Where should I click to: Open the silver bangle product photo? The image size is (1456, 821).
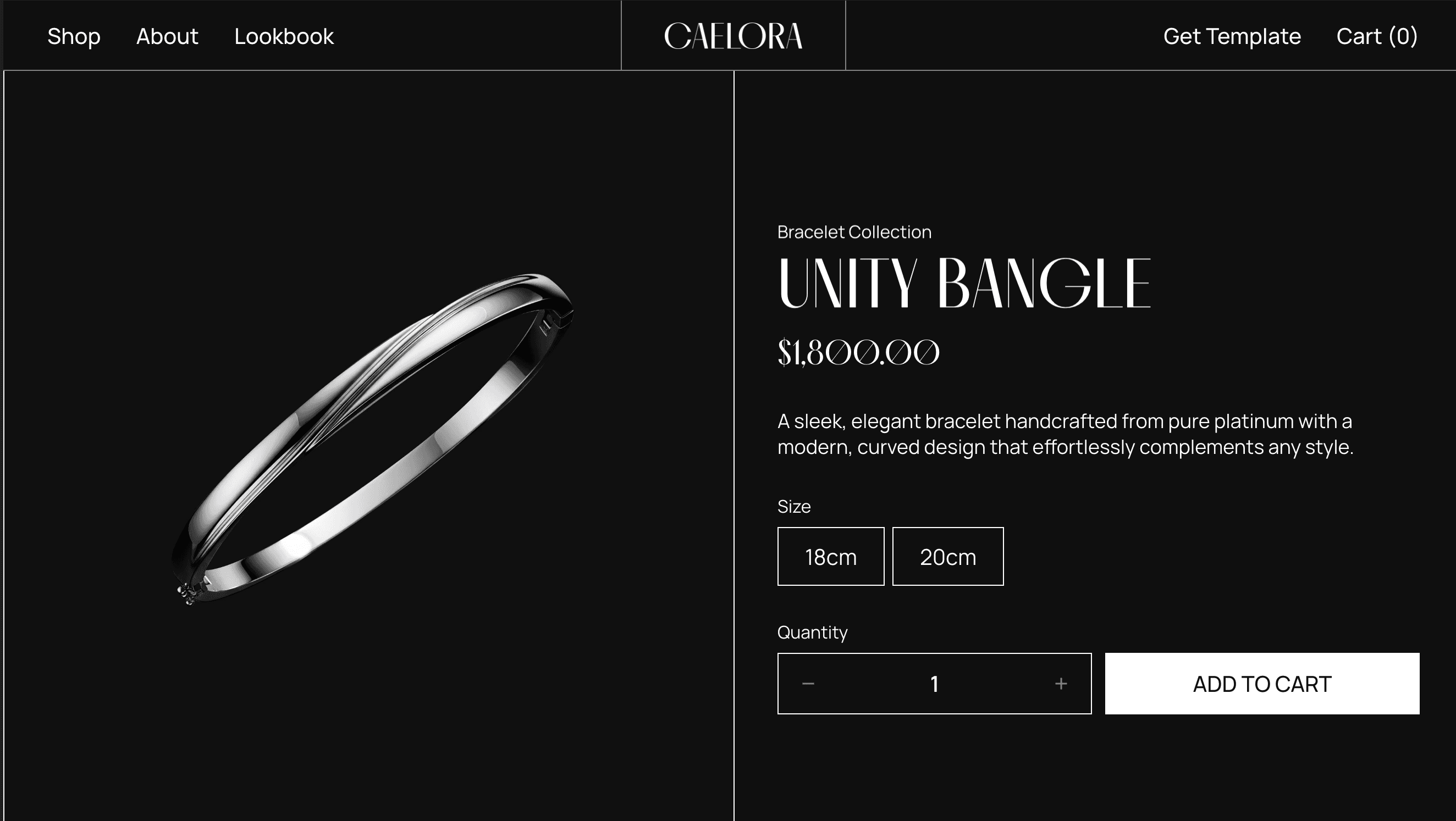click(372, 439)
